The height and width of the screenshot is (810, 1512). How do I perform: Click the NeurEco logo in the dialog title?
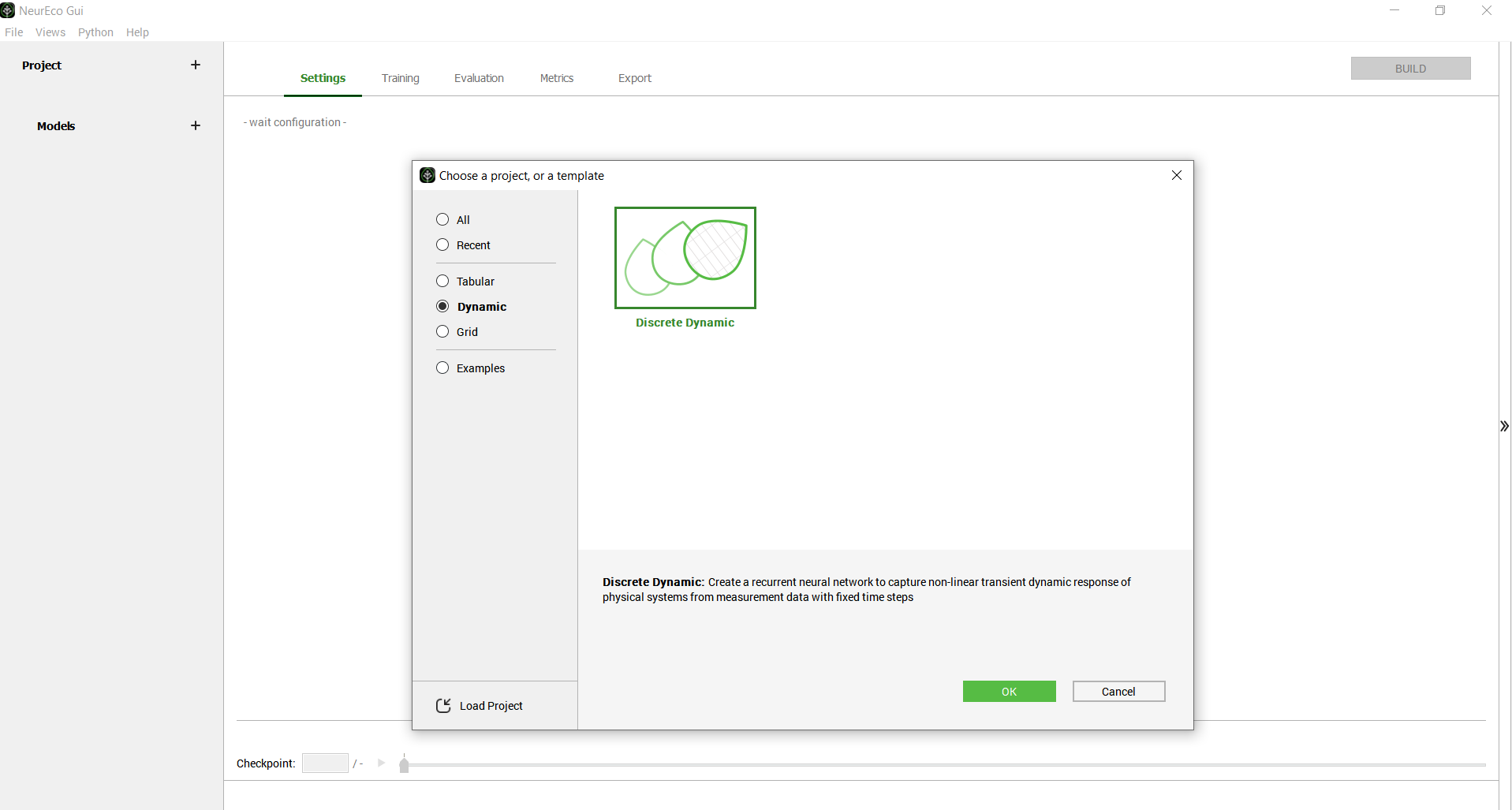(427, 175)
